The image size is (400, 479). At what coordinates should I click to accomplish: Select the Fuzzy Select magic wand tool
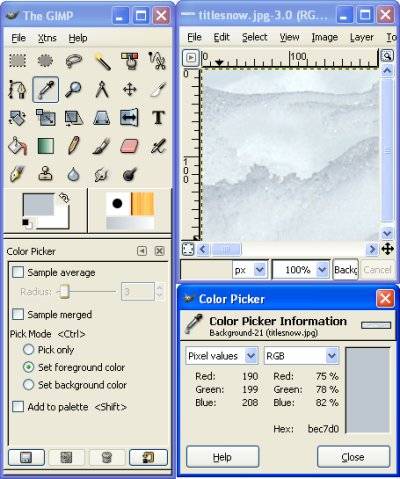click(x=102, y=61)
